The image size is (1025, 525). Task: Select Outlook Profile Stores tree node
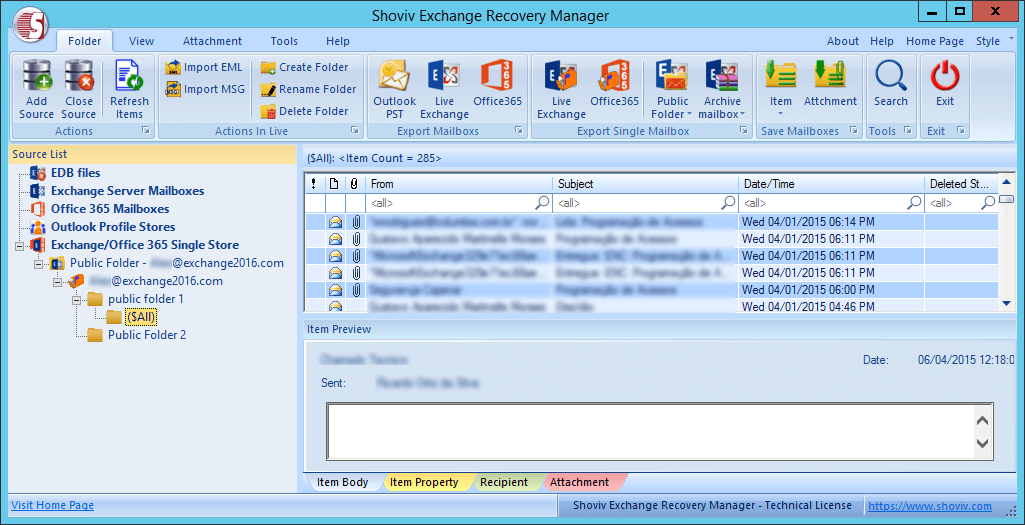[x=113, y=227]
